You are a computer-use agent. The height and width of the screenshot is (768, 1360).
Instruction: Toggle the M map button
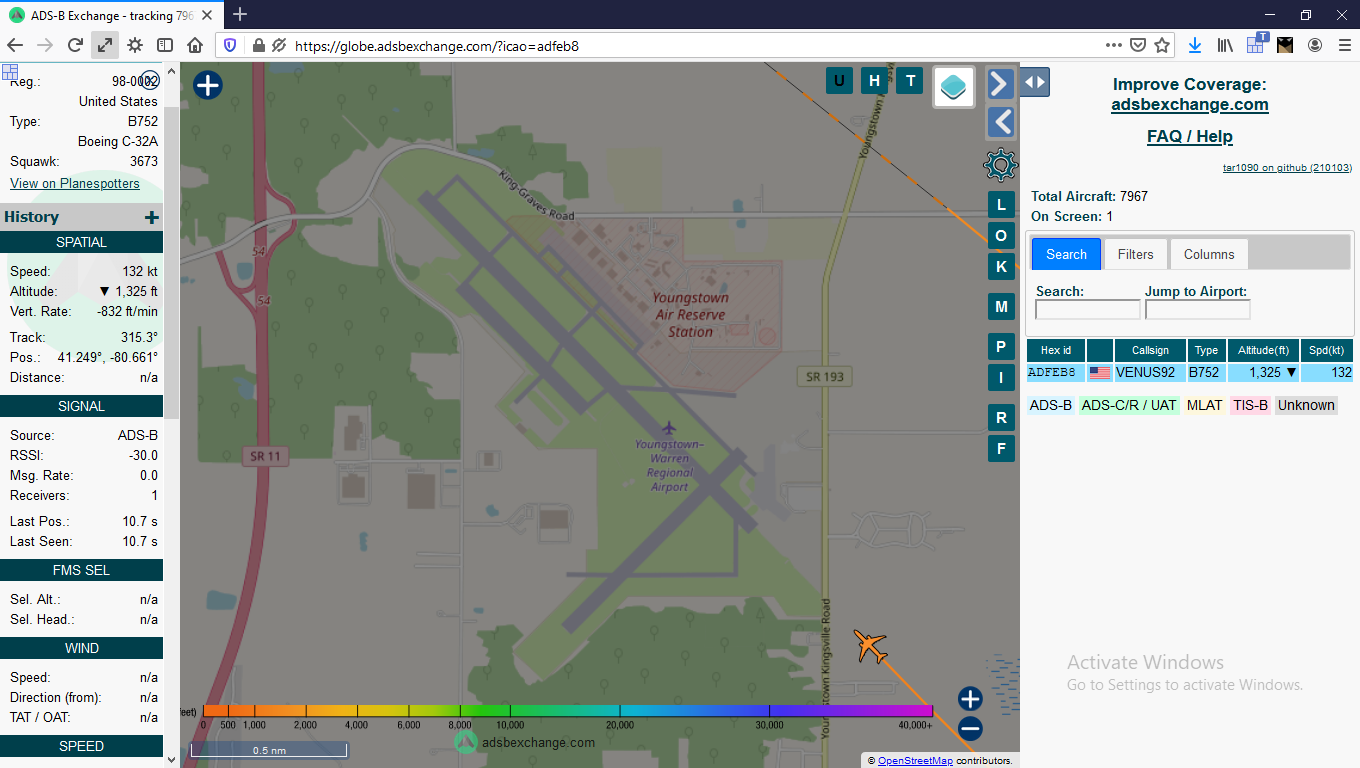tap(1001, 306)
